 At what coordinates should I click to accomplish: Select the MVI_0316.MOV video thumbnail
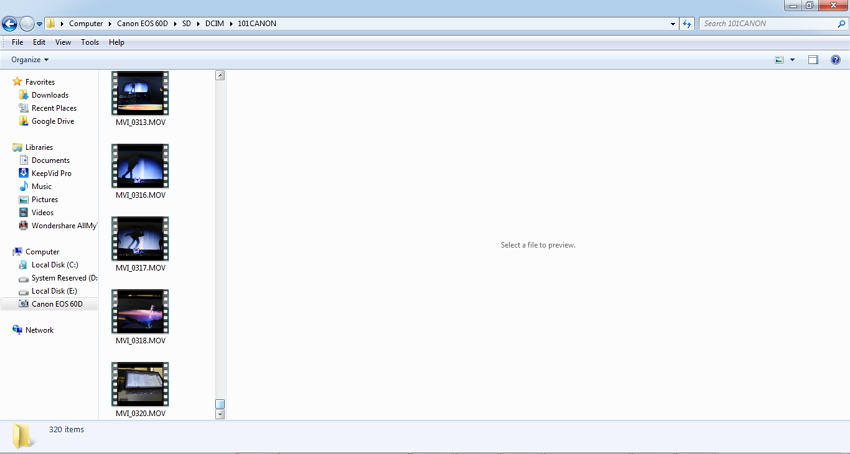pyautogui.click(x=140, y=166)
